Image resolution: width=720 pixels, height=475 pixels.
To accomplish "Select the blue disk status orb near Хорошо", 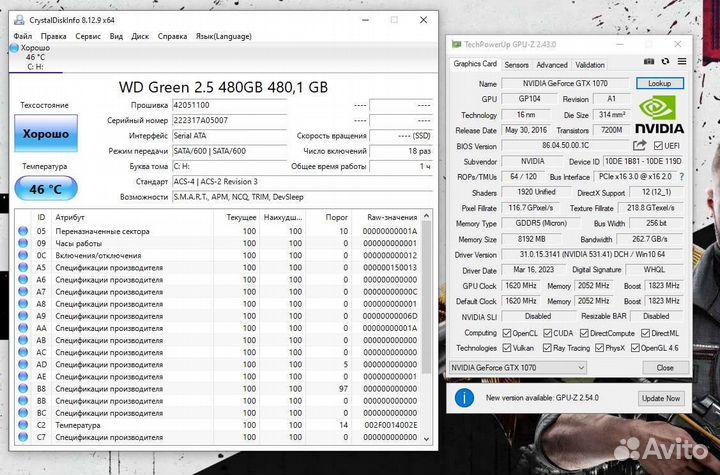I will coord(14,48).
